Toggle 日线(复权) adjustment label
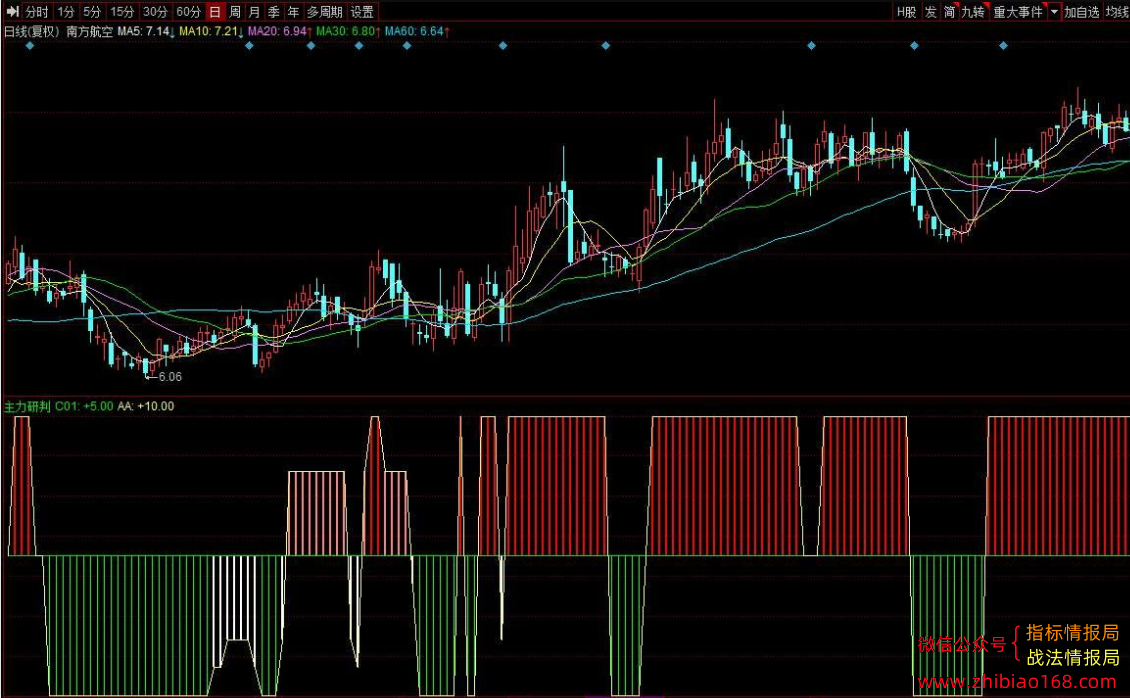The height and width of the screenshot is (698, 1130). click(31, 32)
